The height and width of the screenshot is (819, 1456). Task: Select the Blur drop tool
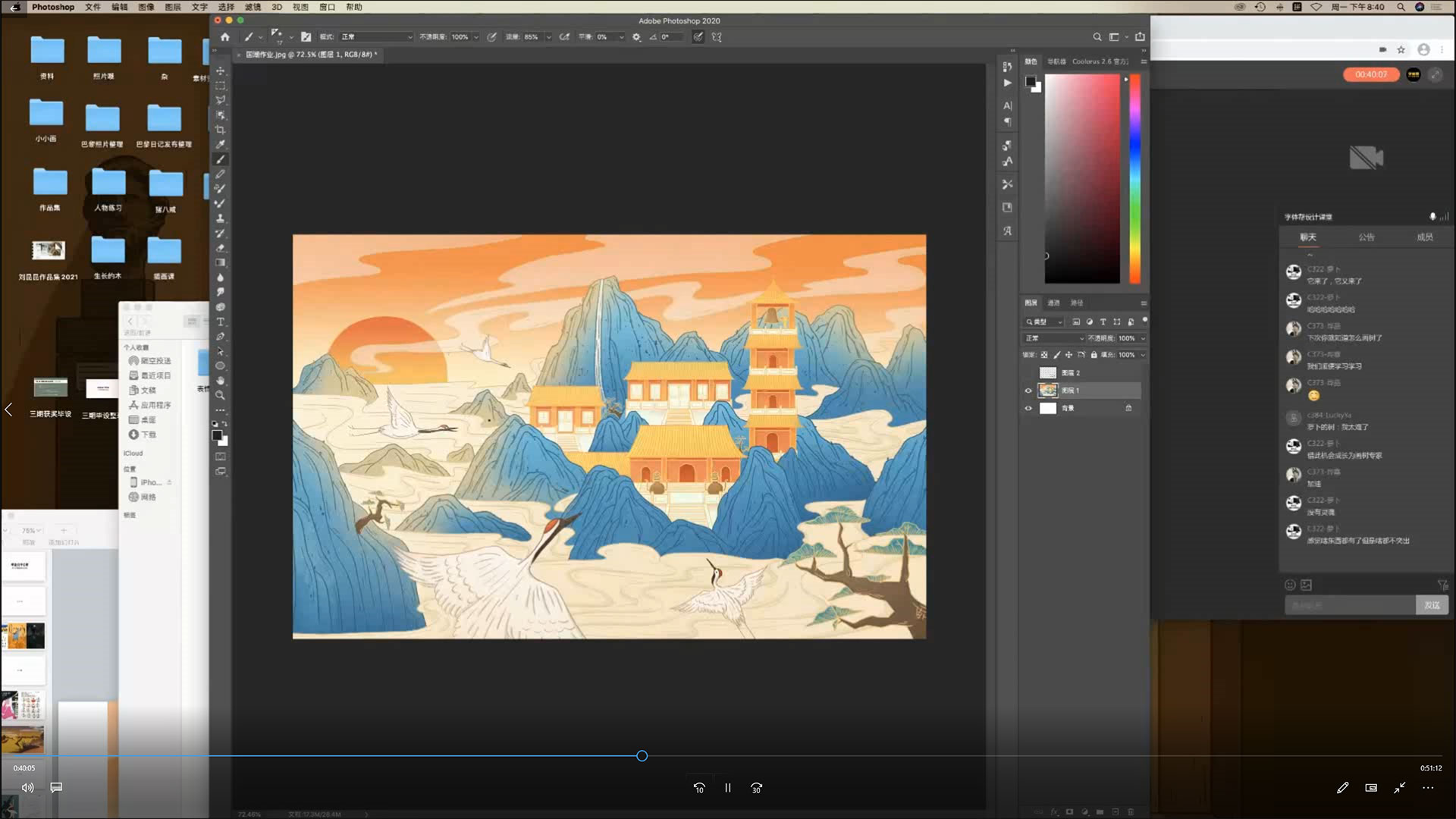220,278
